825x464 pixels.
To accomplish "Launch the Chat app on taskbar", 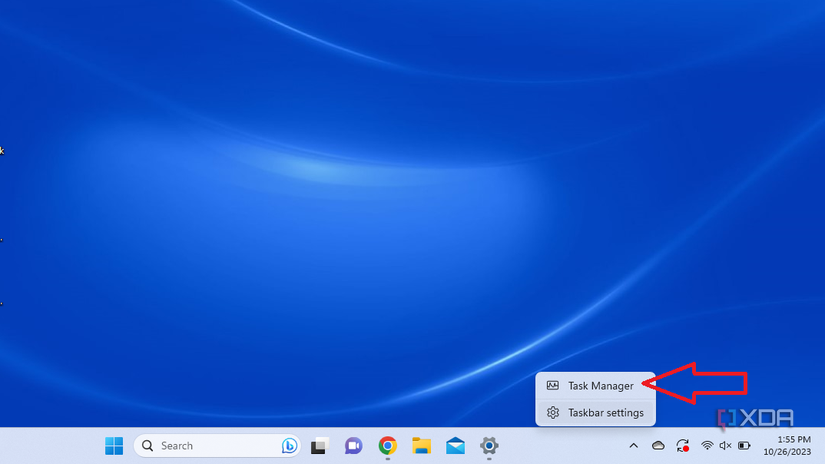I will (353, 446).
